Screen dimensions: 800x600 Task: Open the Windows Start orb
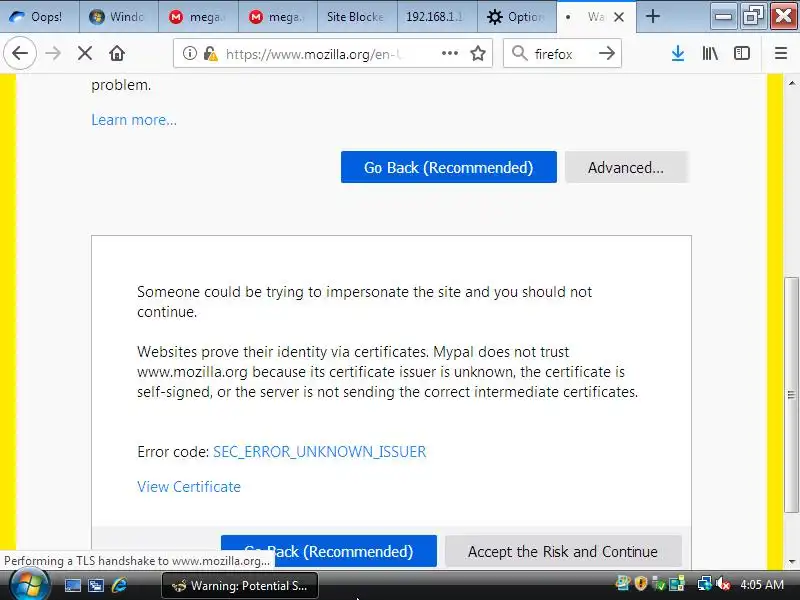coord(29,585)
